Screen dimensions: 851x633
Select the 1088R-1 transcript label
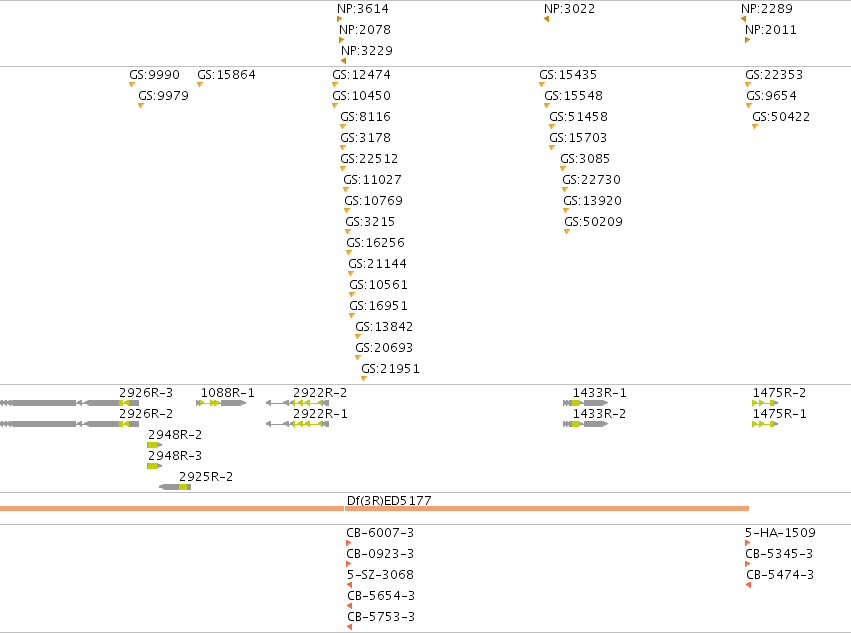click(x=228, y=393)
